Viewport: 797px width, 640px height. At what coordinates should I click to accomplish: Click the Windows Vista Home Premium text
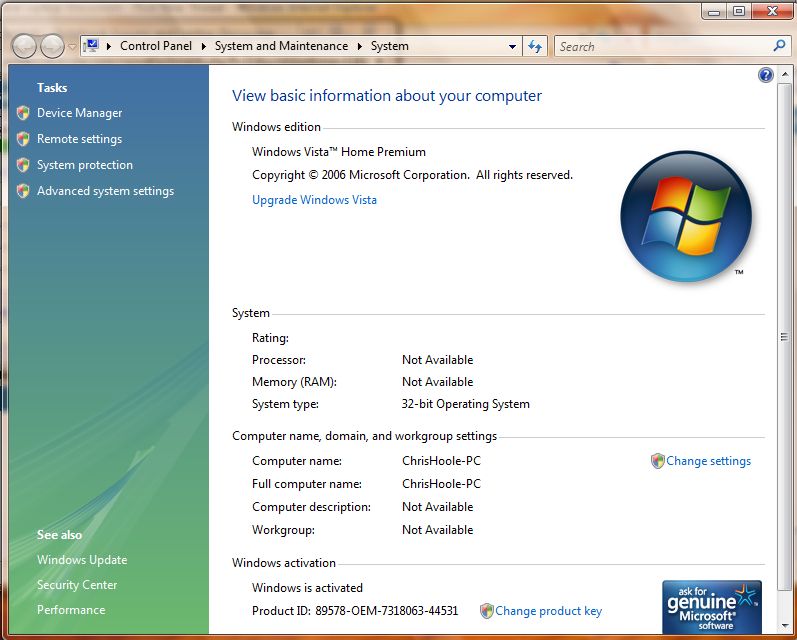click(x=339, y=152)
